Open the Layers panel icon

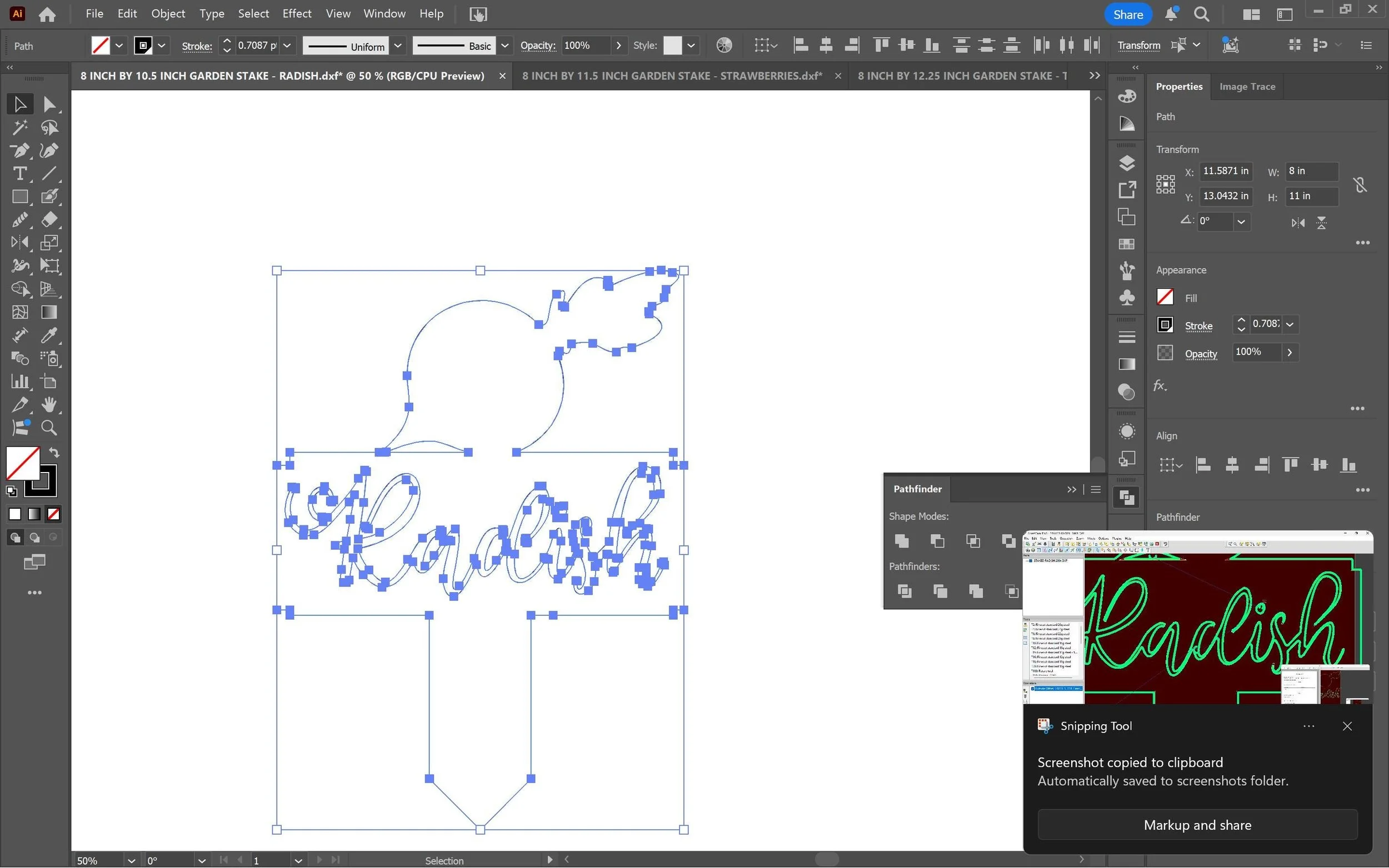(1127, 163)
